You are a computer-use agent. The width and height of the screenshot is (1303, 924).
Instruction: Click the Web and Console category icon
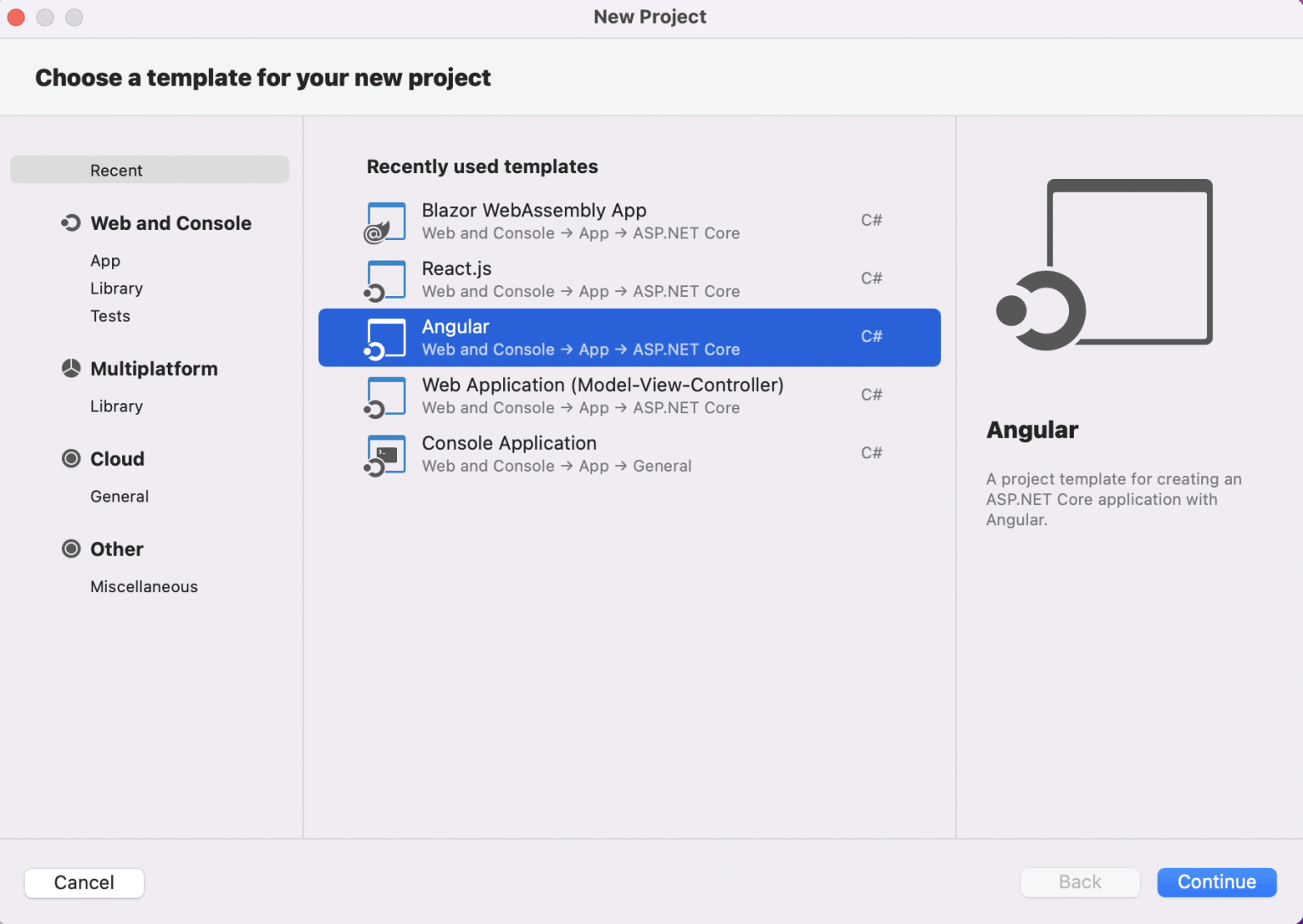click(71, 223)
